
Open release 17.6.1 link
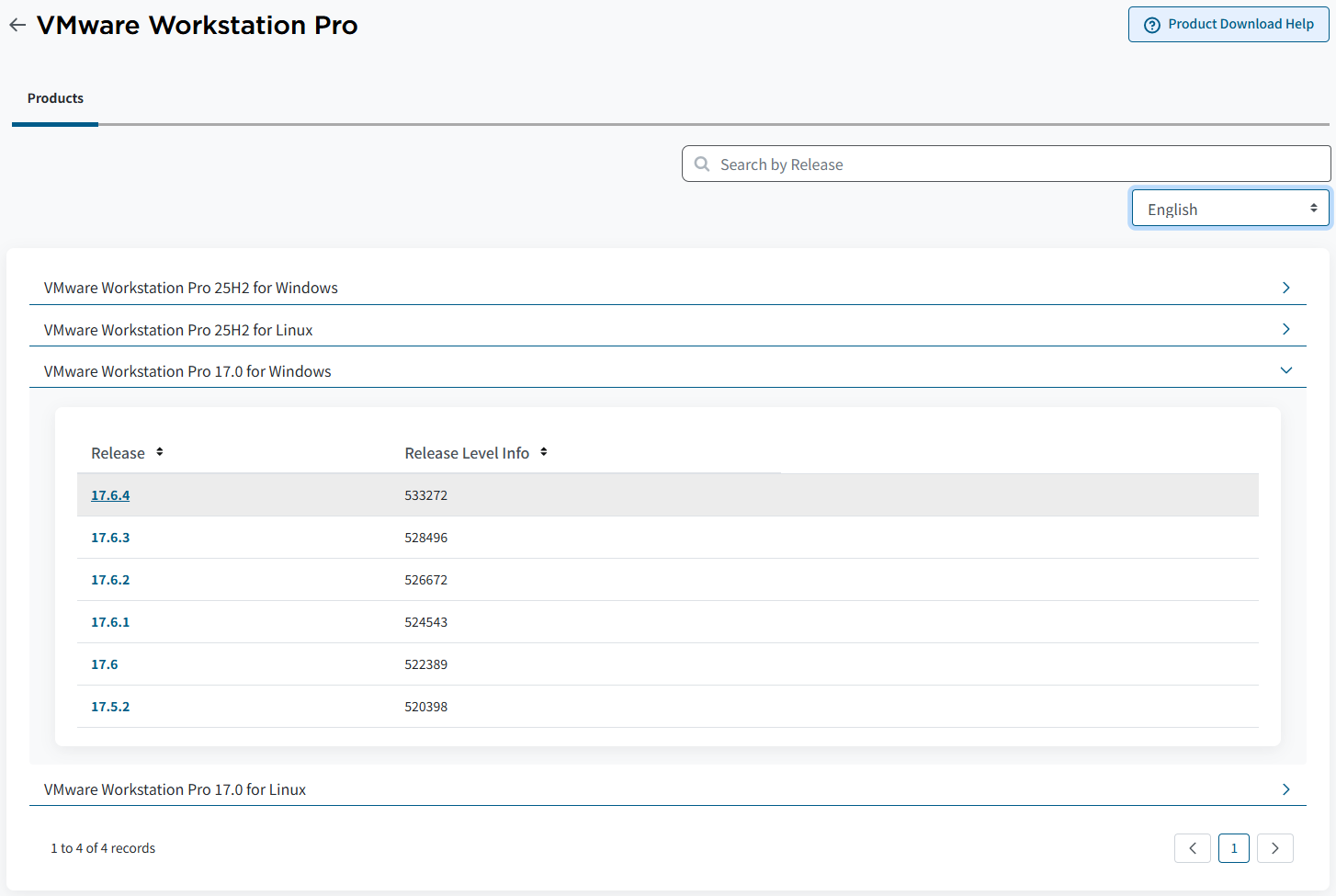(x=110, y=622)
